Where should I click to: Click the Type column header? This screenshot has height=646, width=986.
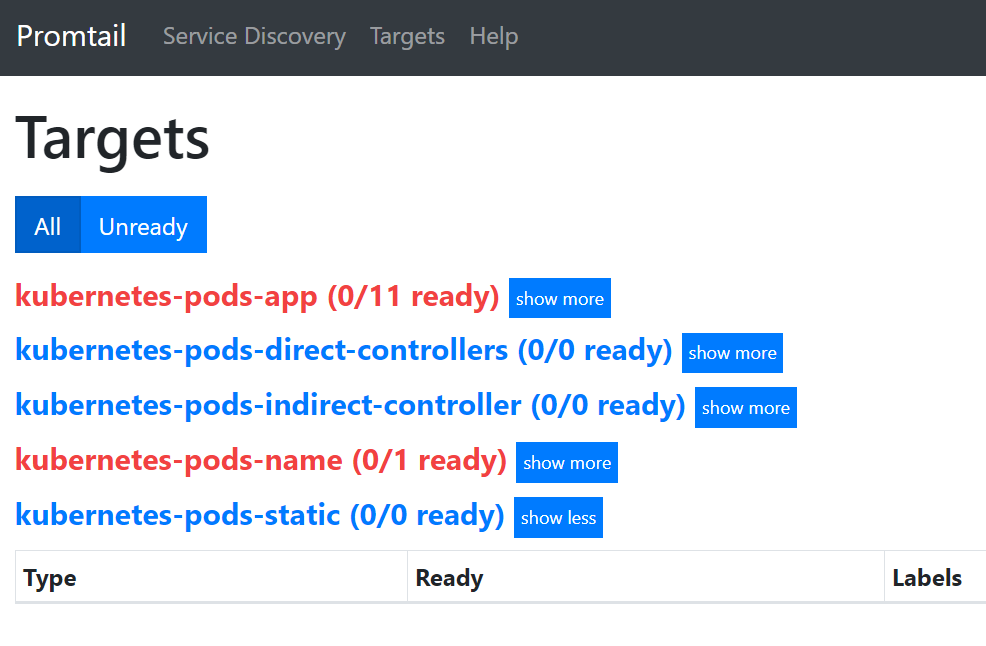(x=211, y=577)
